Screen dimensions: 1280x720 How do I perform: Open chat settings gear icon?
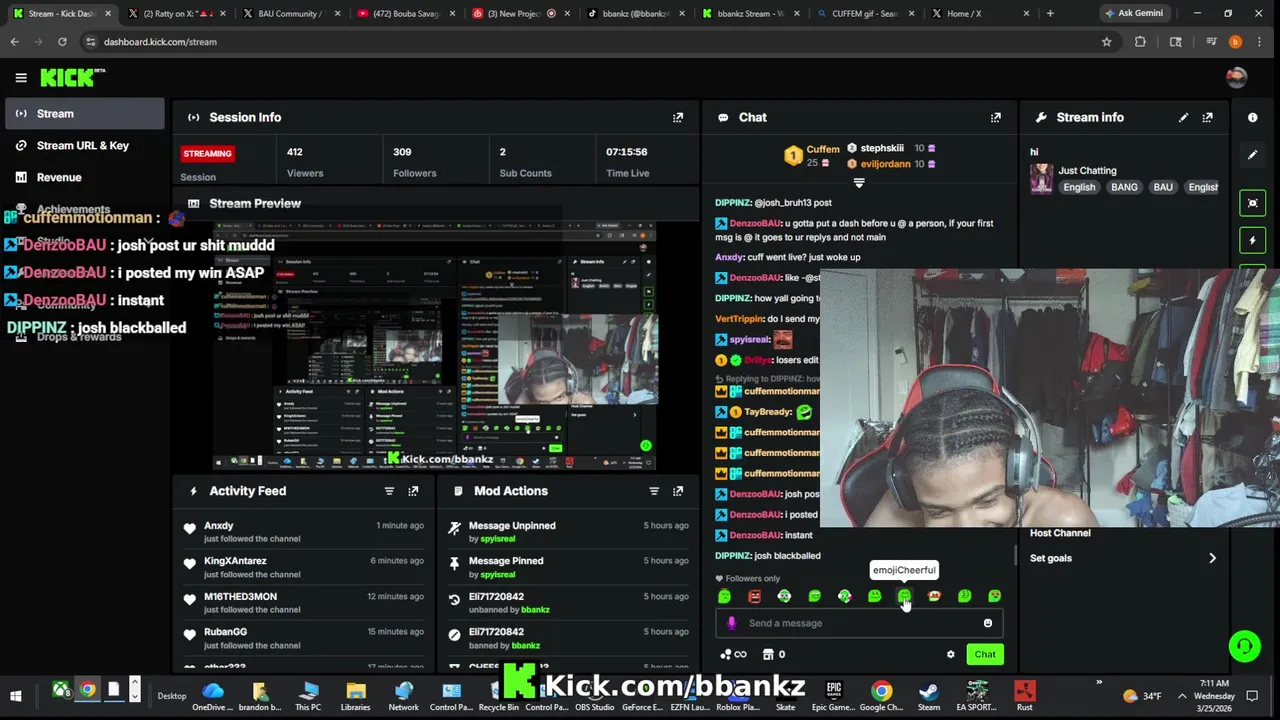(x=951, y=654)
